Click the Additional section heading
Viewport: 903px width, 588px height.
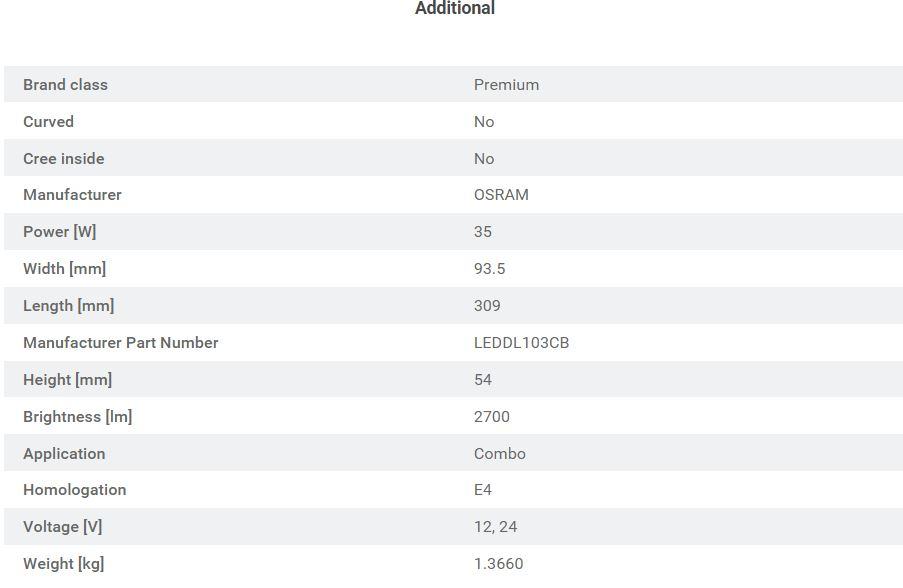pyautogui.click(x=454, y=9)
